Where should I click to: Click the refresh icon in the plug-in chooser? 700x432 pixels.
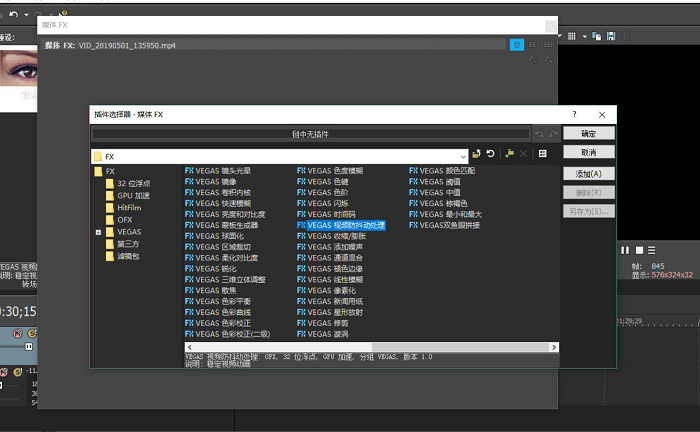tap(490, 154)
